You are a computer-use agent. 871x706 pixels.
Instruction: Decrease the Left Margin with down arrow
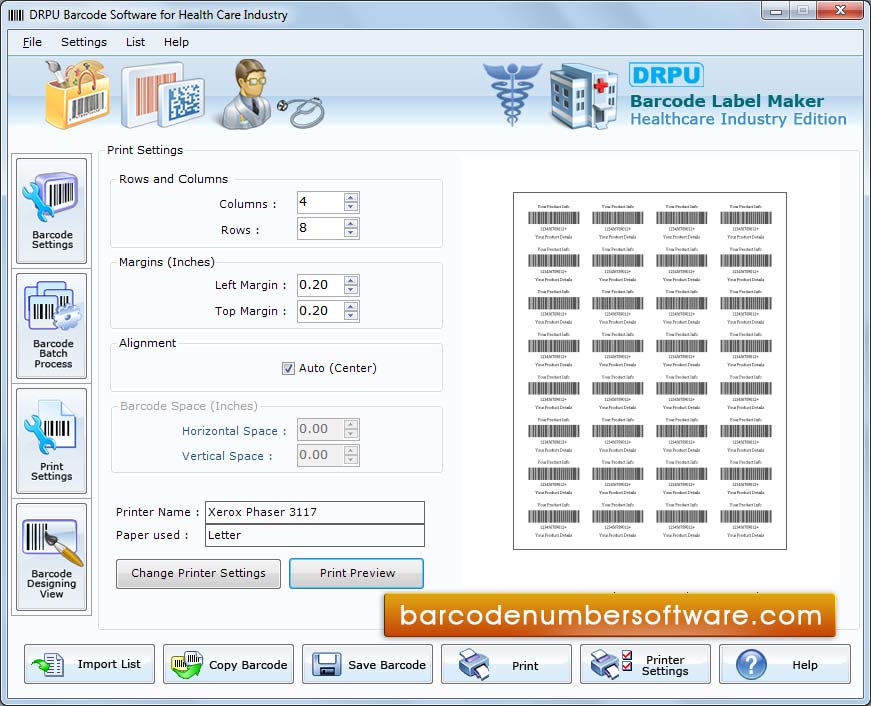(351, 291)
